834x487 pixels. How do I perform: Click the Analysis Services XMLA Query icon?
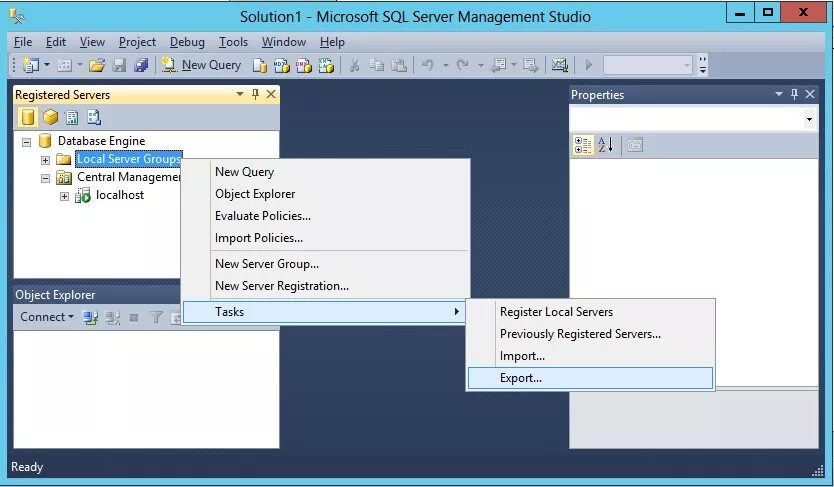pyautogui.click(x=326, y=65)
